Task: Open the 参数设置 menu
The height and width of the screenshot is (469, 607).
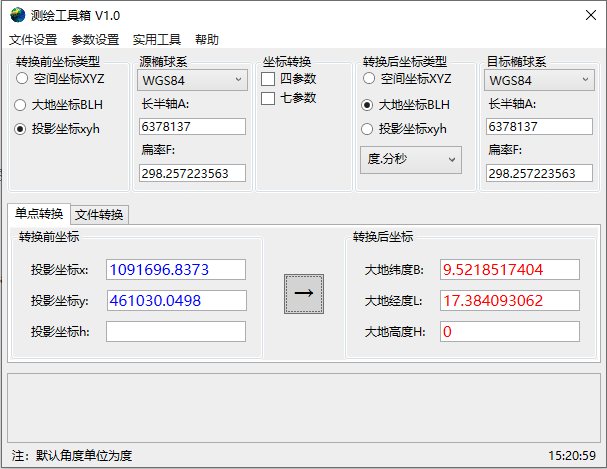Action: click(x=95, y=39)
